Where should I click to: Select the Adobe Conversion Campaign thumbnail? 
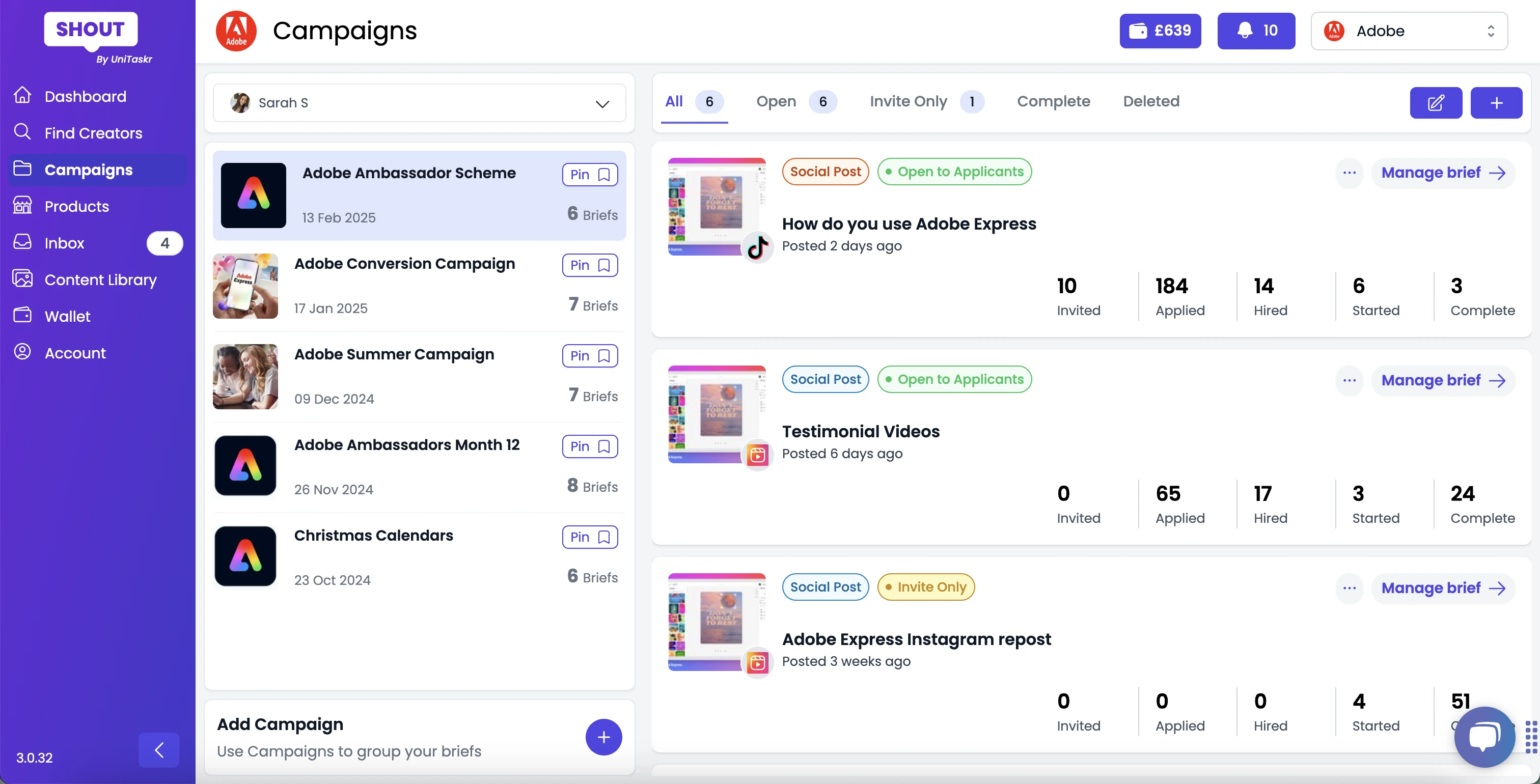(245, 286)
